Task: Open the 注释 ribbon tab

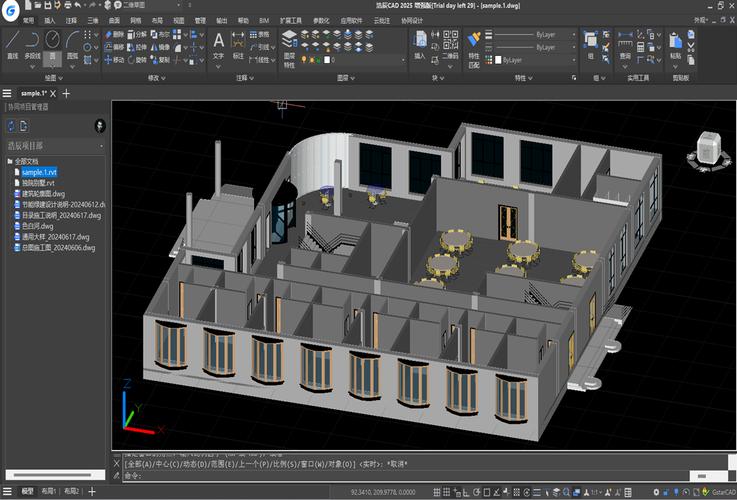Action: point(71,20)
